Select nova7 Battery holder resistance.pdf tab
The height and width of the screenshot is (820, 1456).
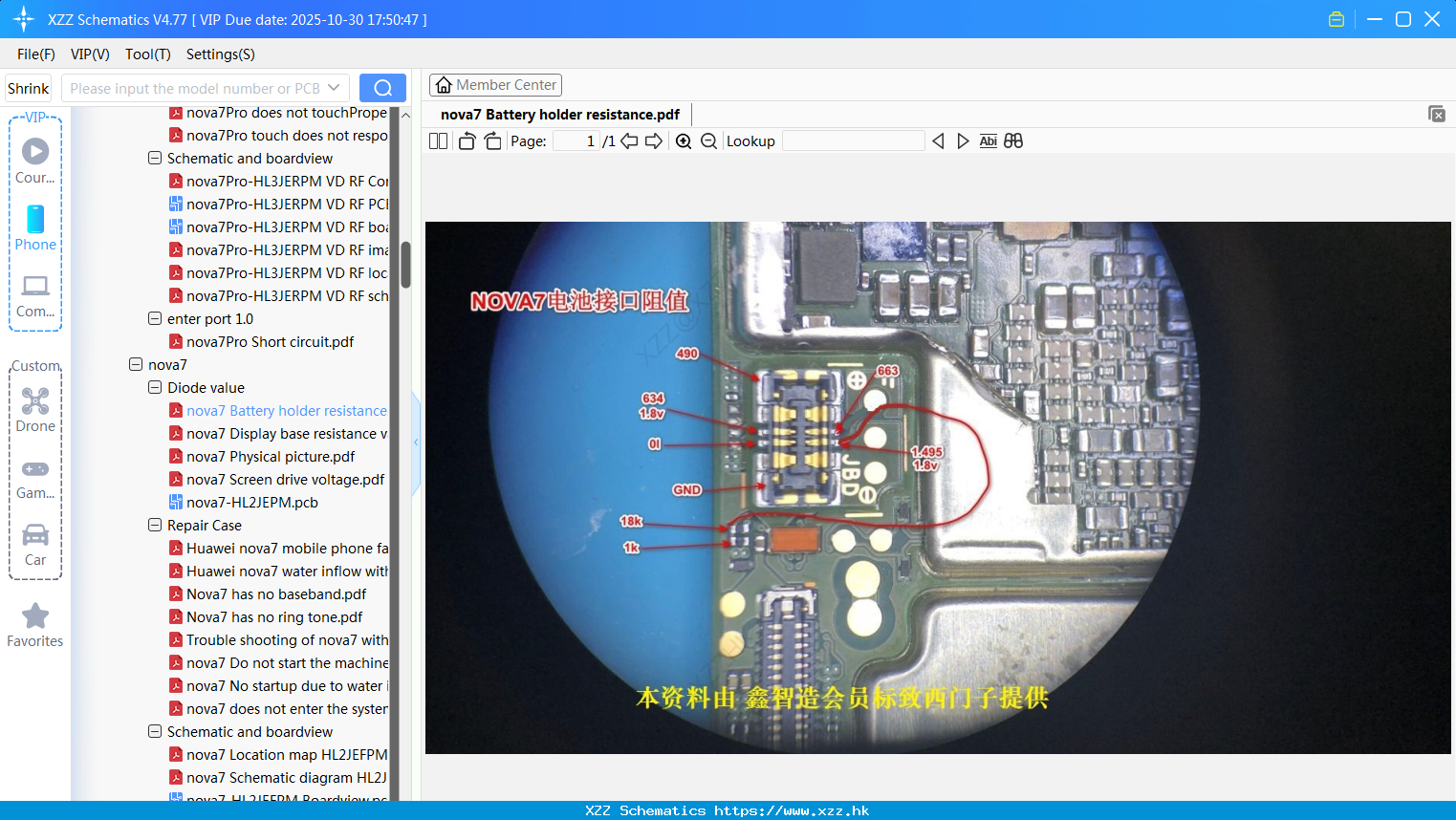(560, 114)
